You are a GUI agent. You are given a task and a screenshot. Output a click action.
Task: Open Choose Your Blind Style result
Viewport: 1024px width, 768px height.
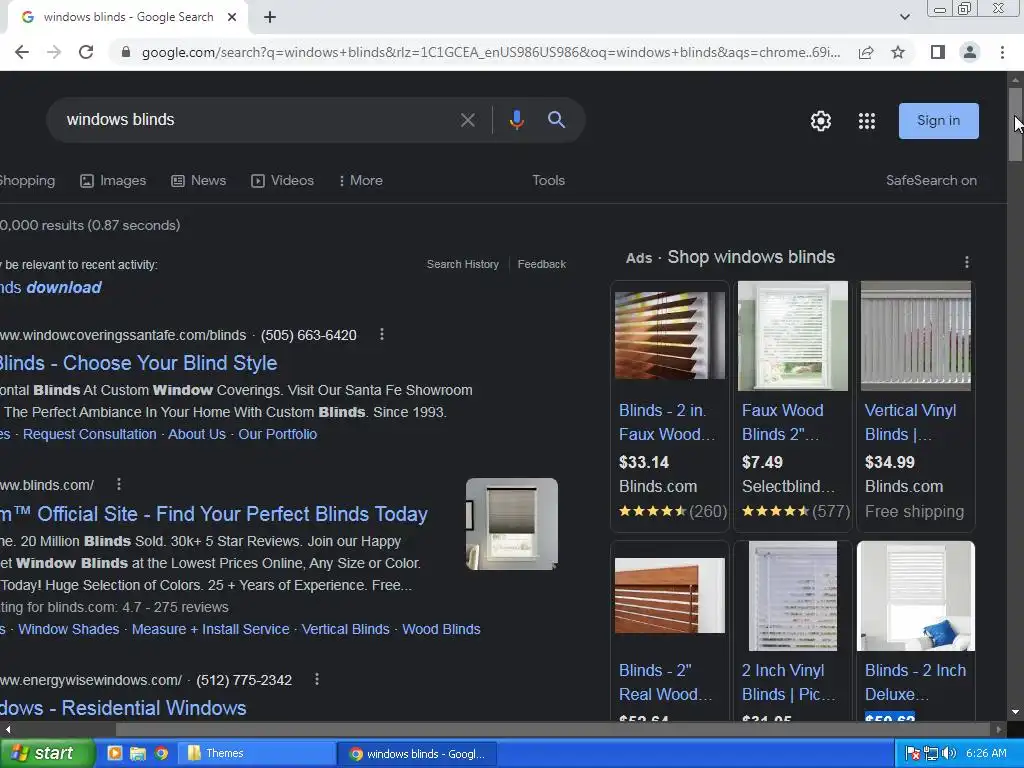[138, 363]
